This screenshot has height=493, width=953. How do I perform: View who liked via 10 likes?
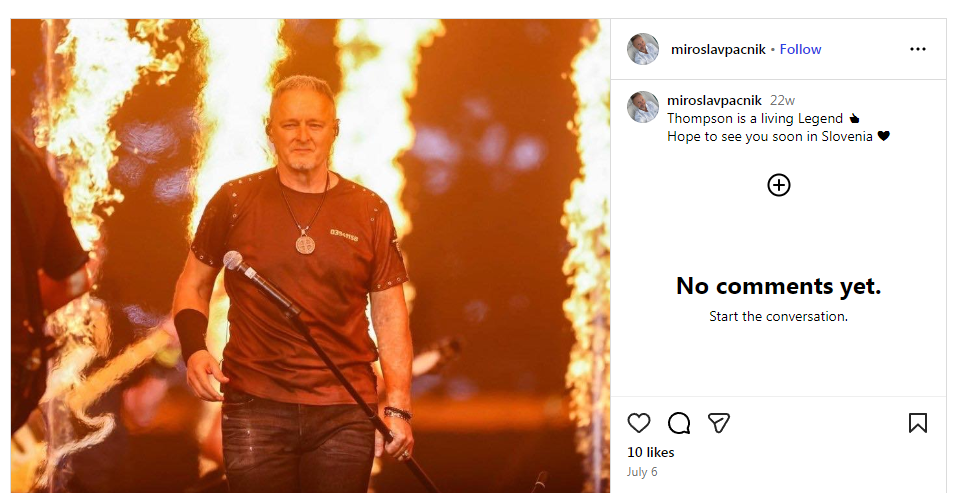(651, 452)
